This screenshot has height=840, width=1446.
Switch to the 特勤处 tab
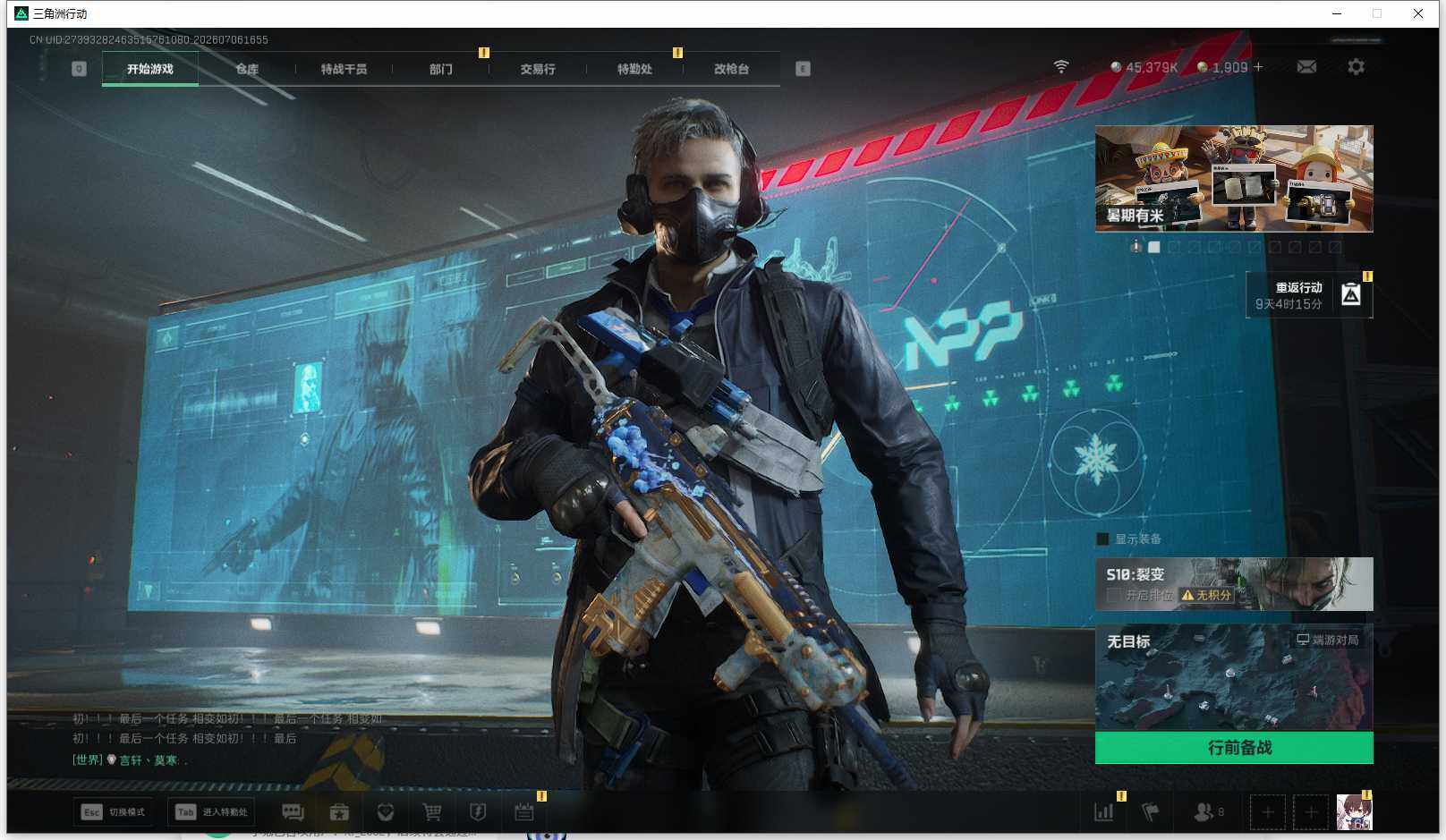click(x=634, y=69)
